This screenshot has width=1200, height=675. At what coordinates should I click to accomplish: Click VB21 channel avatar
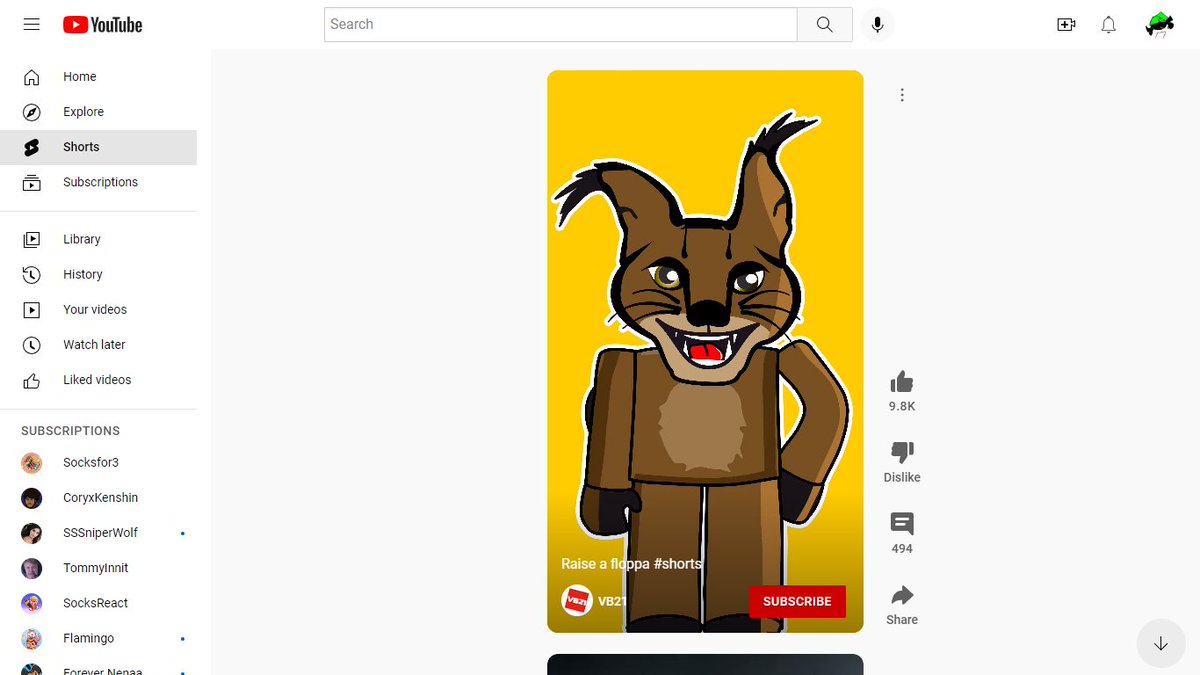[x=577, y=601]
